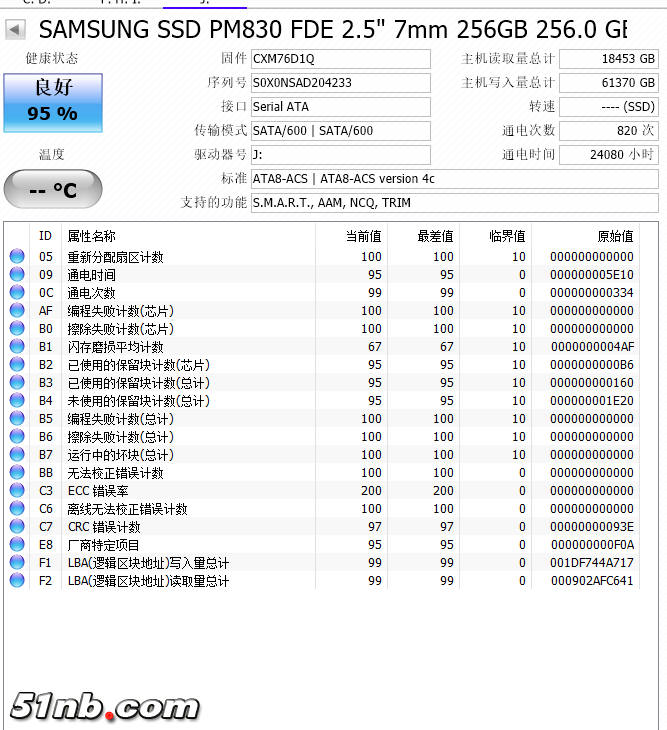This screenshot has height=730, width=667.
Task: Sort by the ID column header
Action: [x=45, y=236]
